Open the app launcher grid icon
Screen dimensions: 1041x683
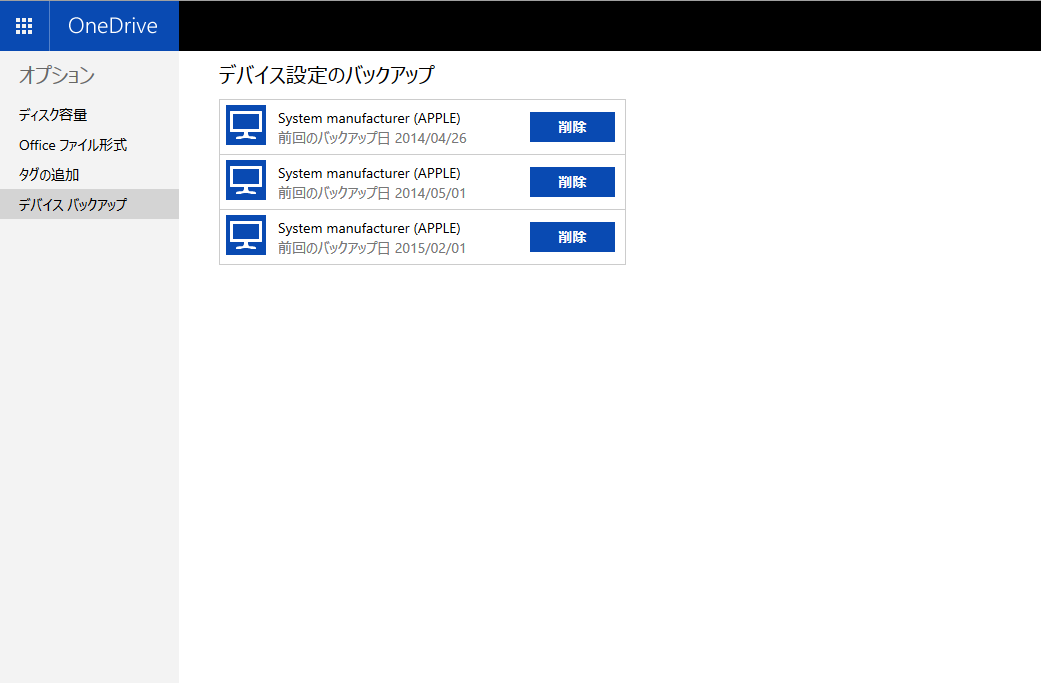coord(24,25)
